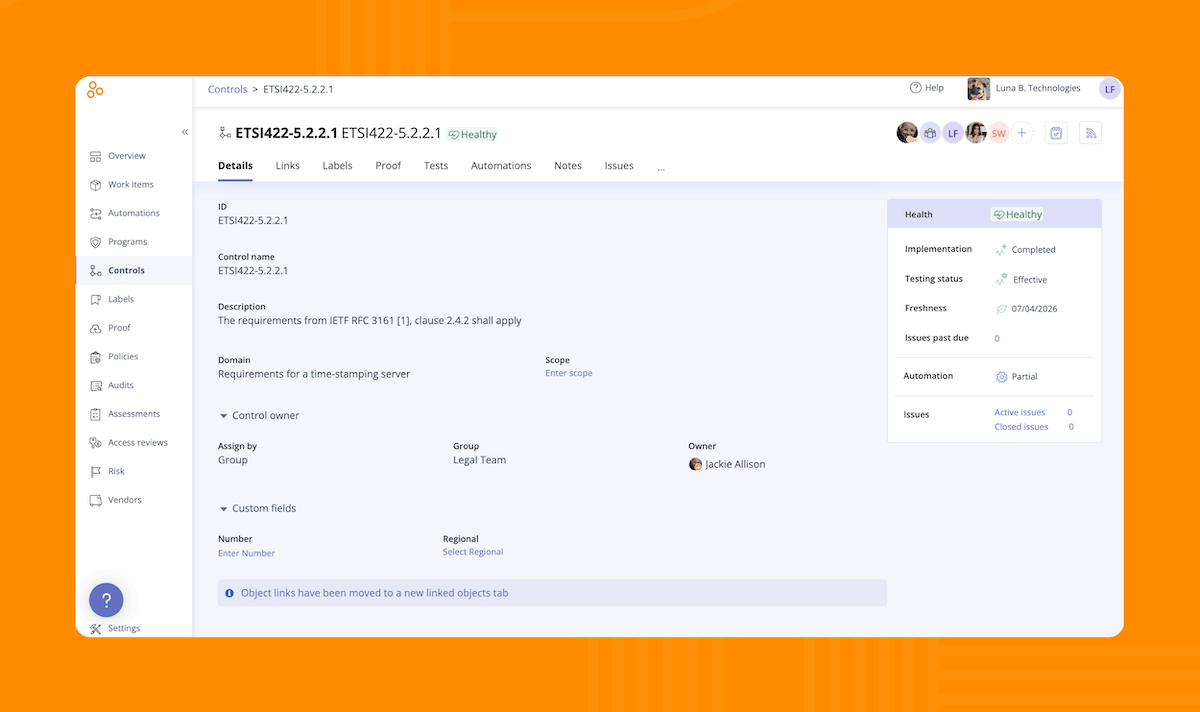Click the orange logo in the sidebar
This screenshot has height=712, width=1200.
(x=95, y=90)
